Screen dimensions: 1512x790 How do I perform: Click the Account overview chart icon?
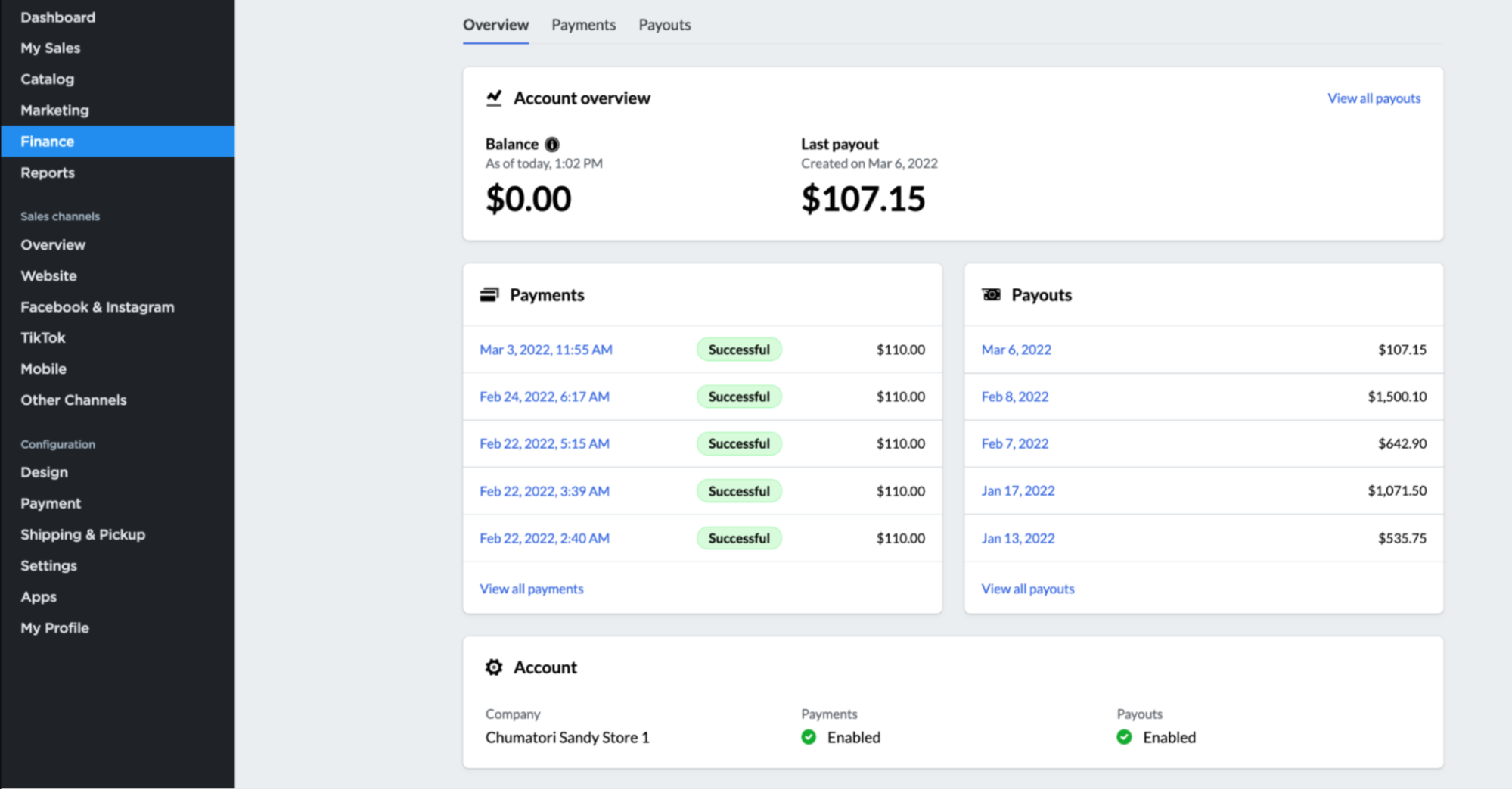(494, 98)
